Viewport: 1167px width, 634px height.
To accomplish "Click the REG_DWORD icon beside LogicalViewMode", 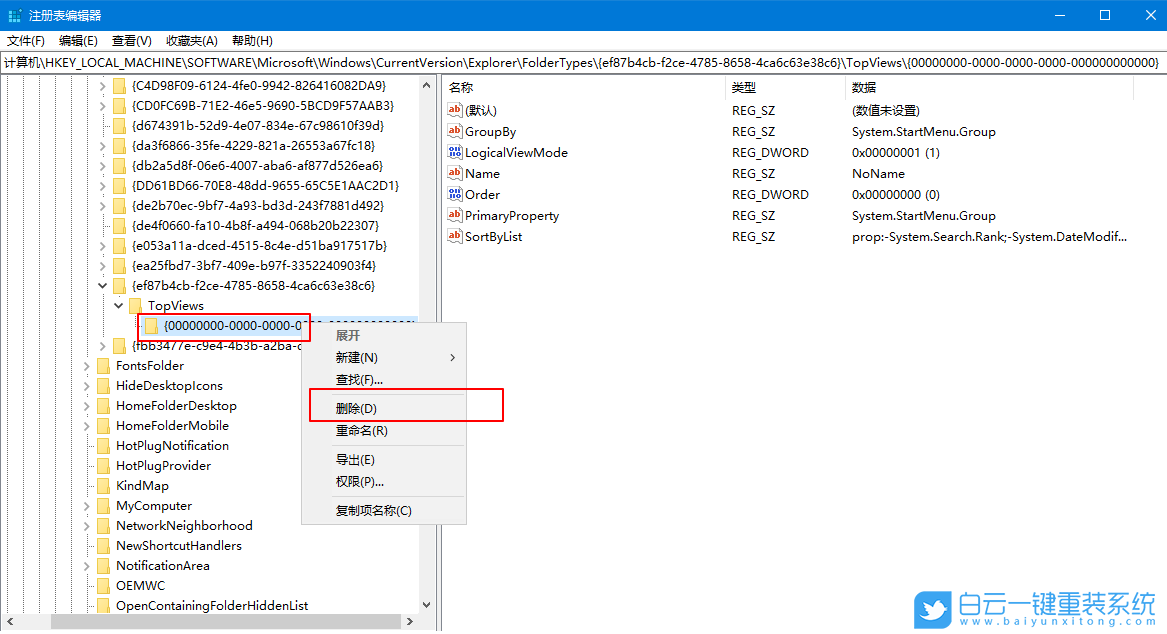I will 458,152.
